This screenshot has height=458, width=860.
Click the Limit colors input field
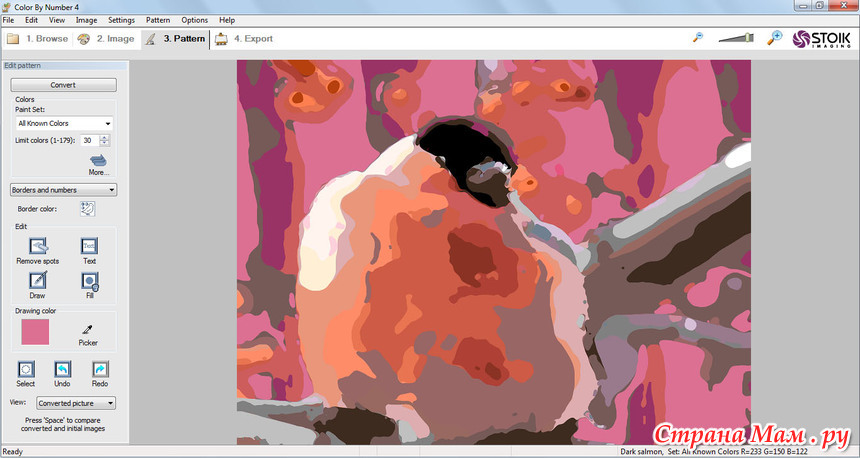pos(89,140)
